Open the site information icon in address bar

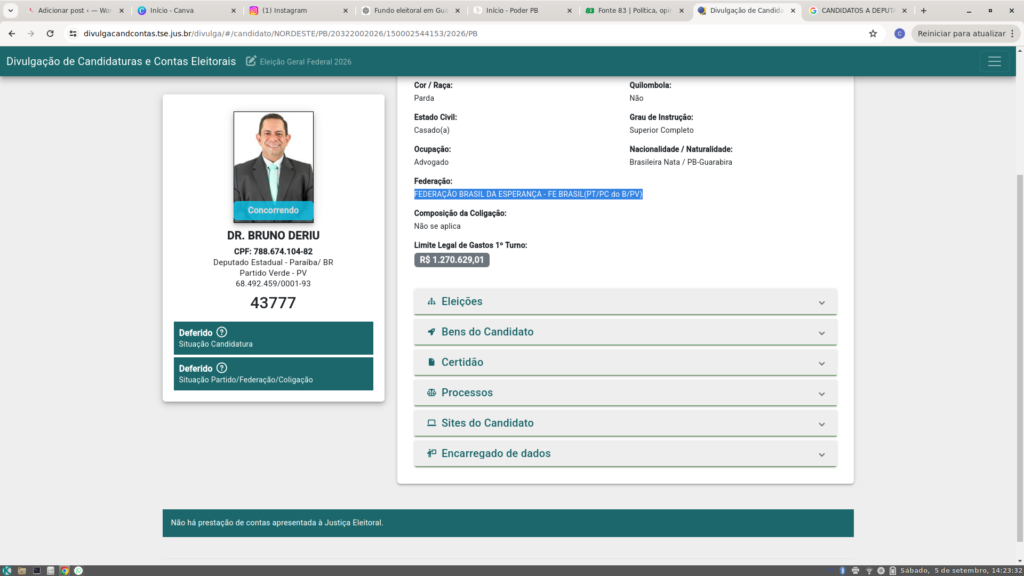pos(73,33)
